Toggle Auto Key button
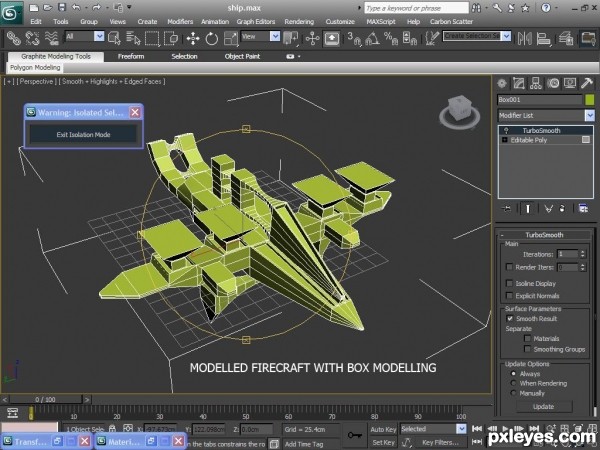The height and width of the screenshot is (450, 600). [383, 429]
